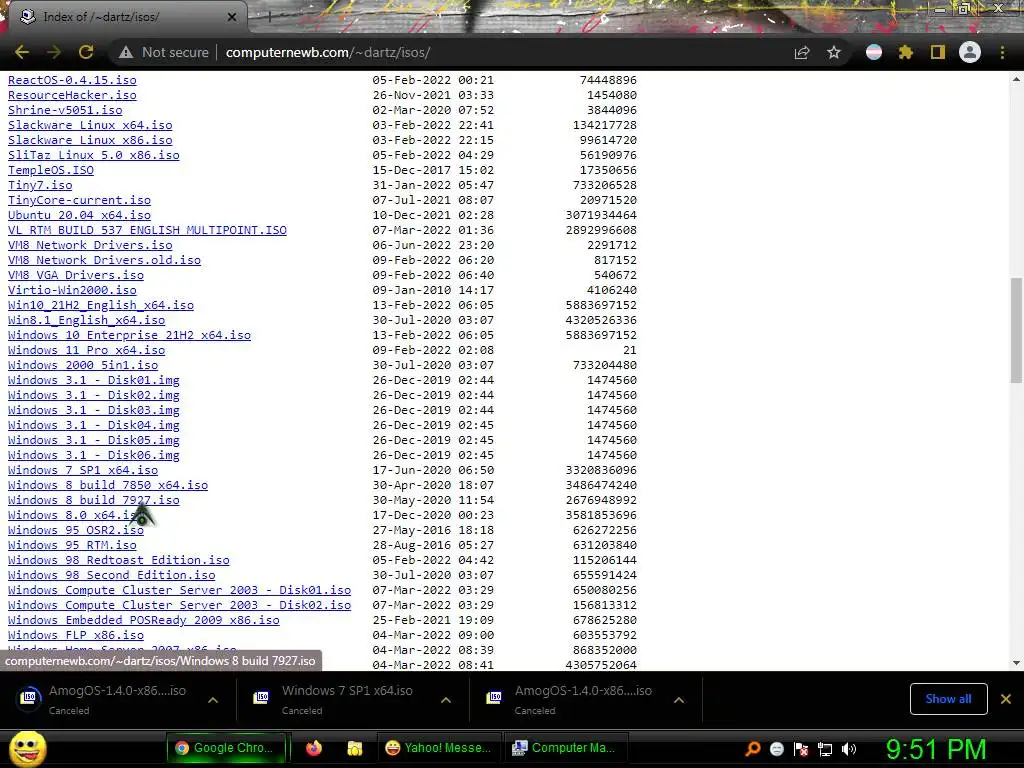
Task: Click the Yahoo Messenger tray icon
Action: [x=776, y=749]
